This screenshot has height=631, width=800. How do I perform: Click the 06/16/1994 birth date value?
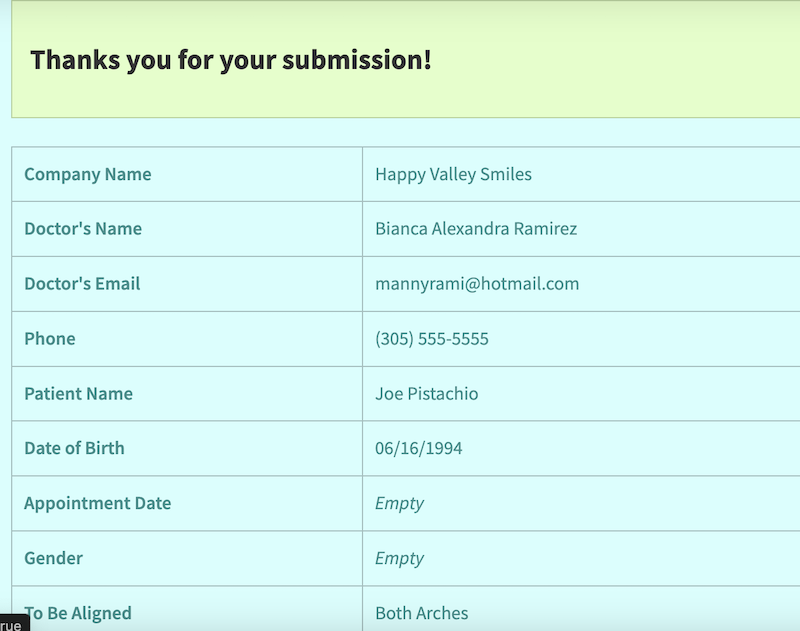click(419, 448)
